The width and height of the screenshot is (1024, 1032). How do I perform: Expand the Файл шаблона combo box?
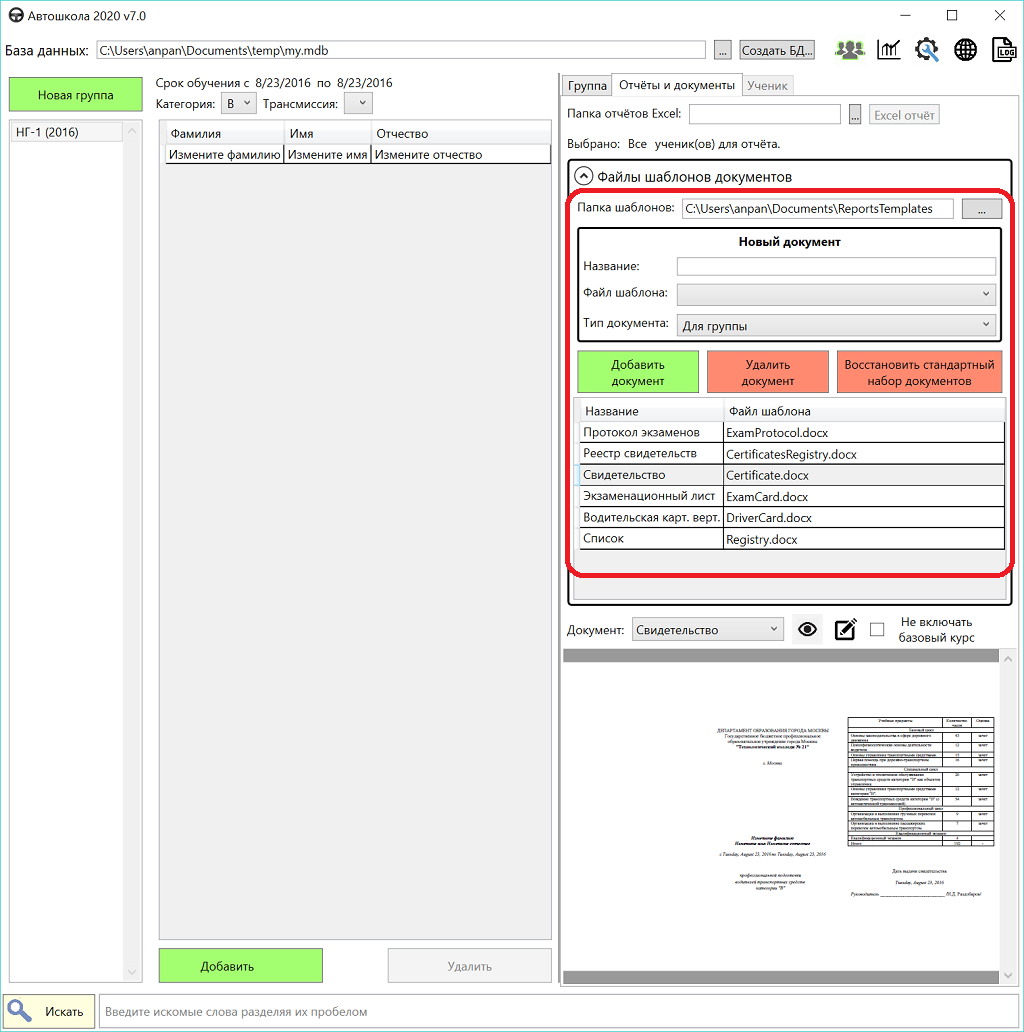click(x=836, y=294)
